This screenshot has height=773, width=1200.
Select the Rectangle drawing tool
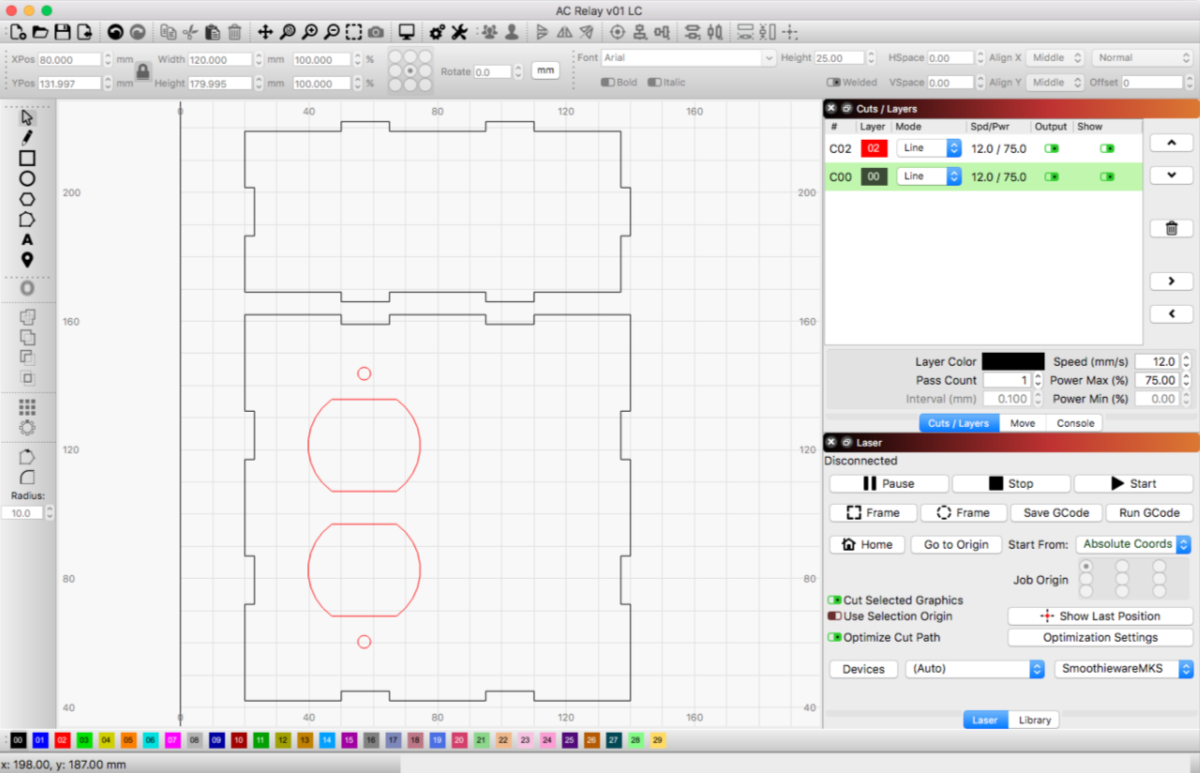click(x=27, y=157)
